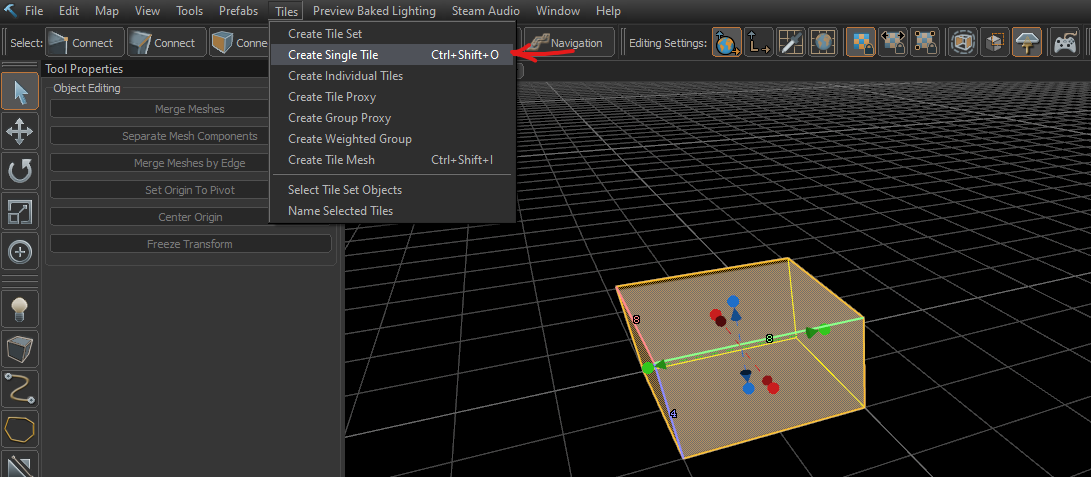Open the Tools menu
The height and width of the screenshot is (477, 1091).
(x=190, y=11)
